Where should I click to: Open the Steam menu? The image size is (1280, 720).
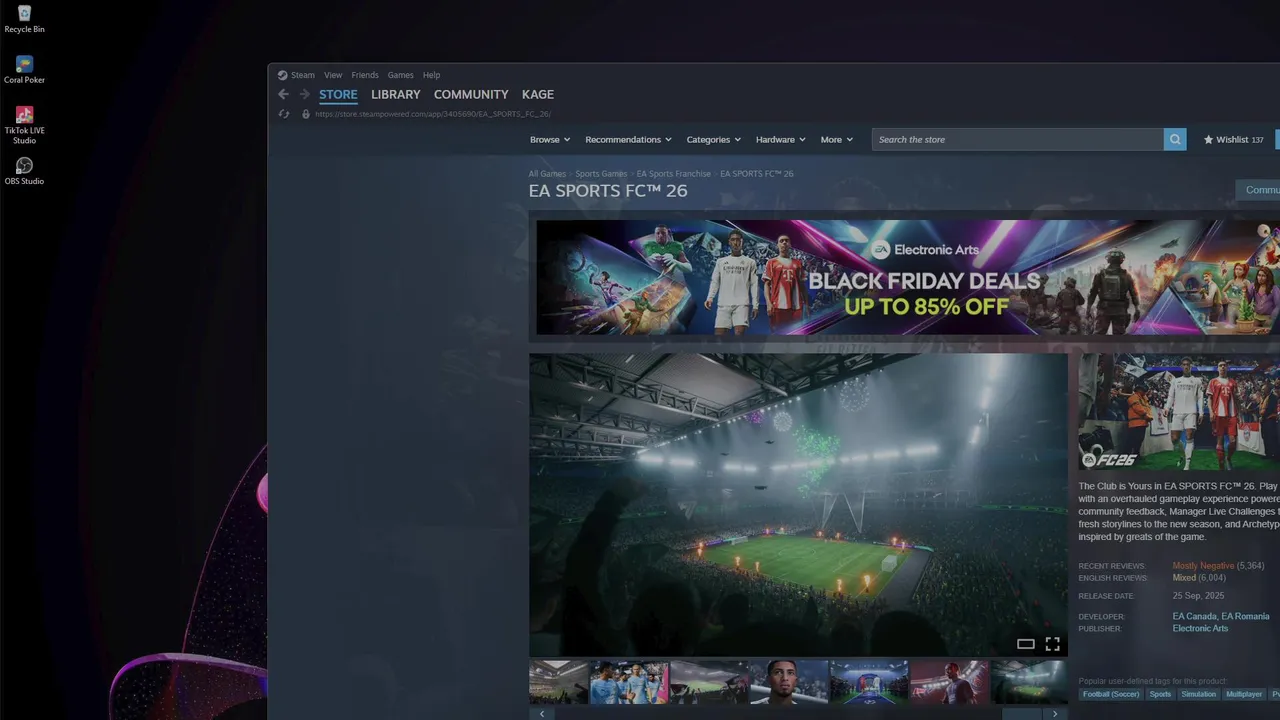pyautogui.click(x=302, y=75)
